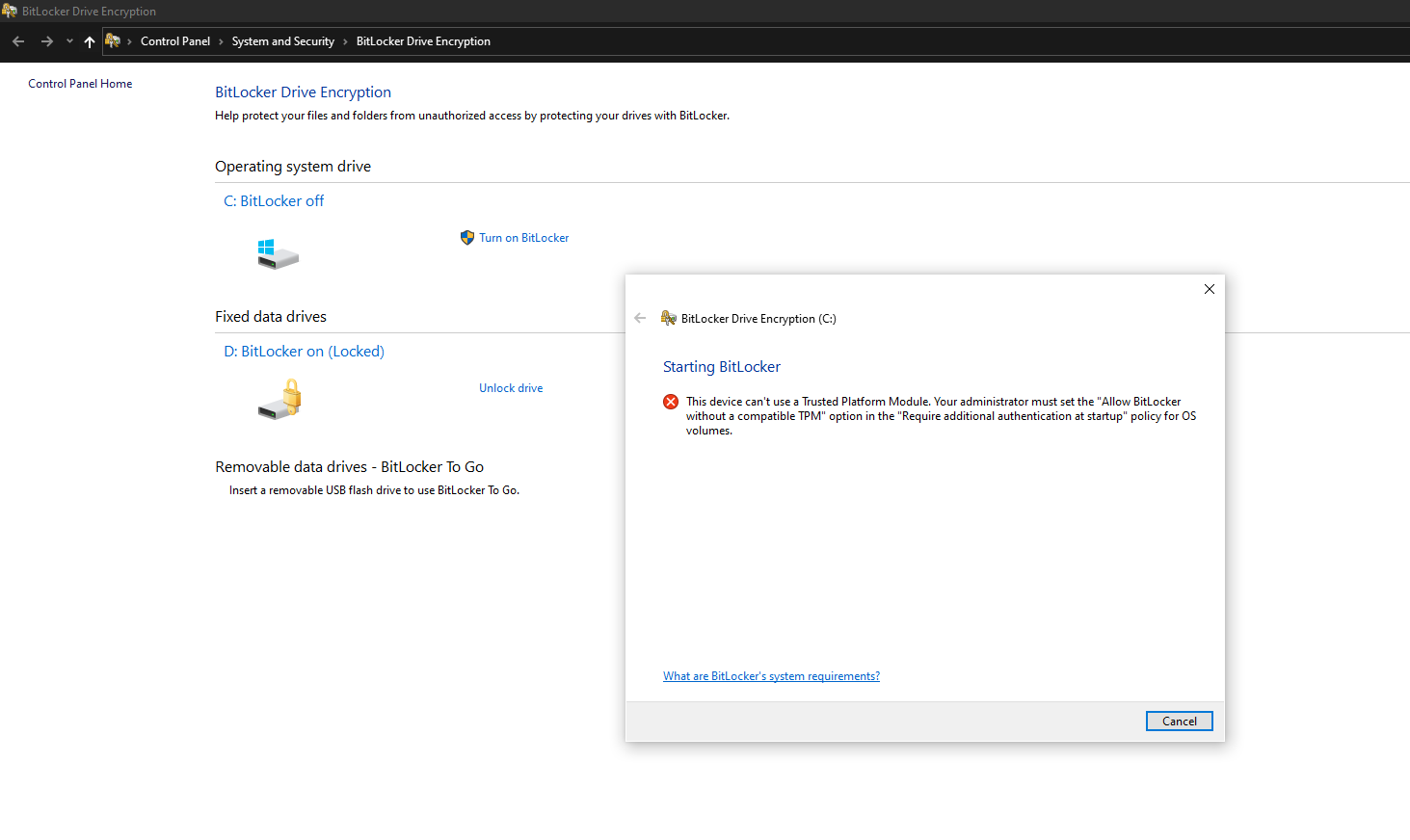Select the locked D: drive padlock icon
The image size is (1410, 840).
click(x=280, y=399)
